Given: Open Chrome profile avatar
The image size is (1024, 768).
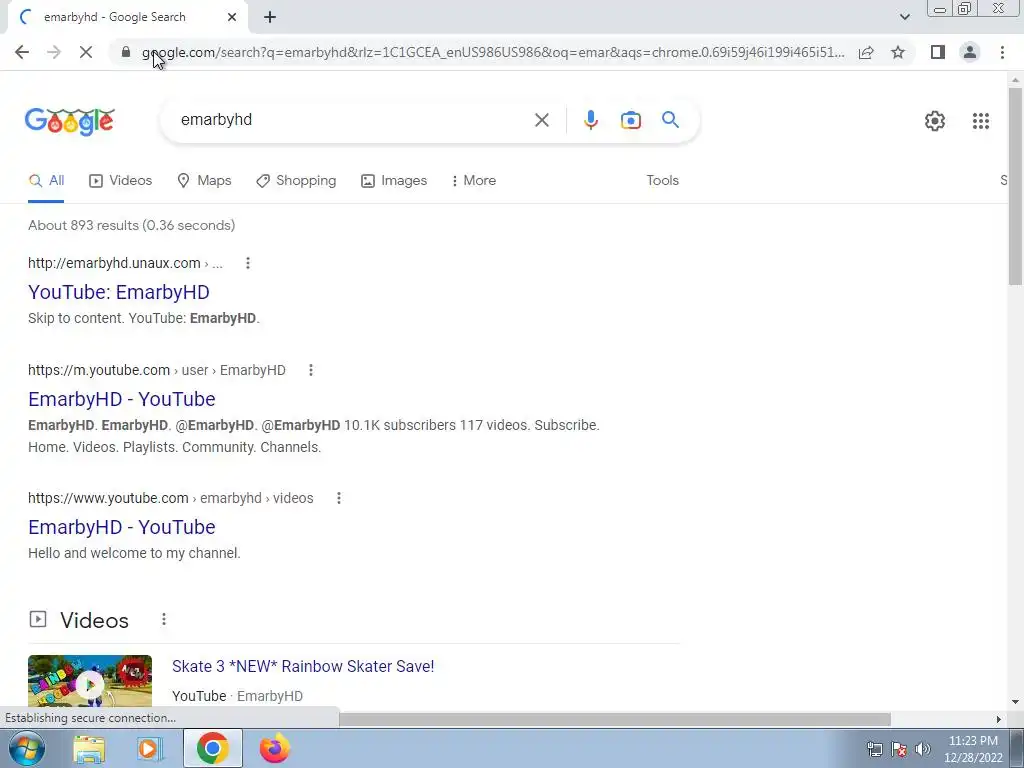Looking at the screenshot, I should (x=970, y=52).
